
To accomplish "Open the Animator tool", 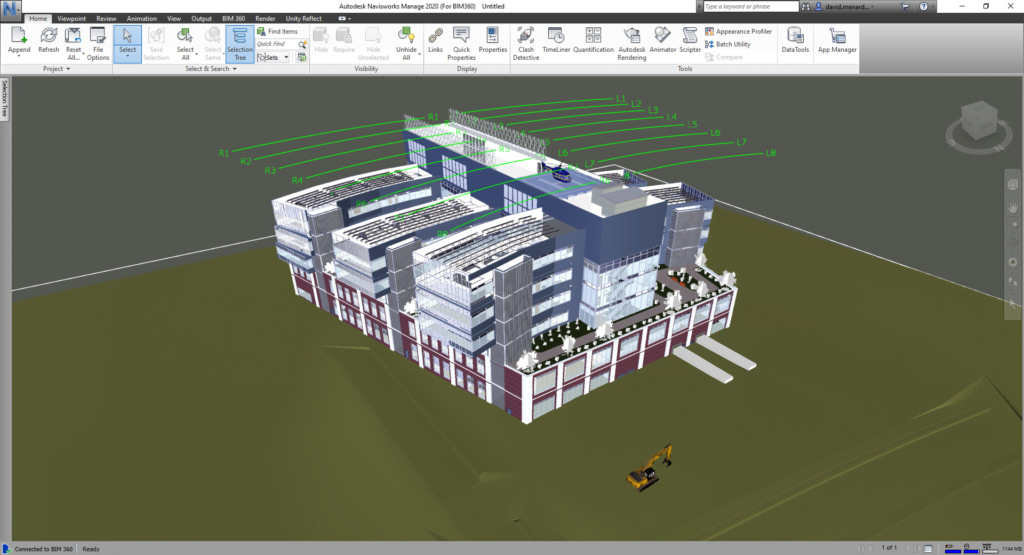I will [662, 40].
